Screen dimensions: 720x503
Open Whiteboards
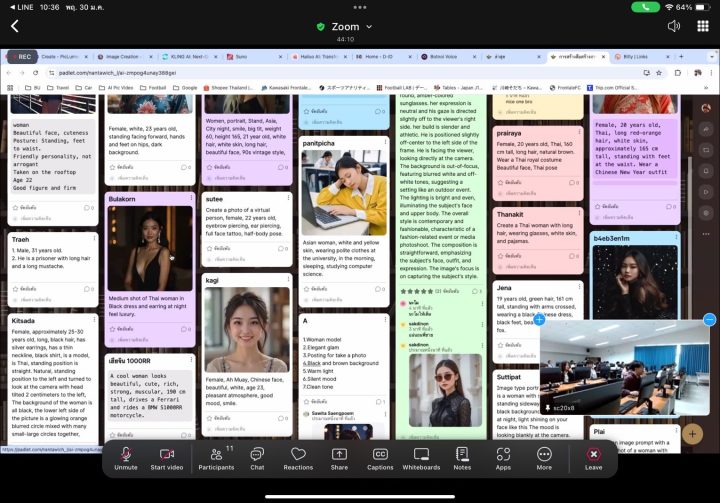[421, 458]
